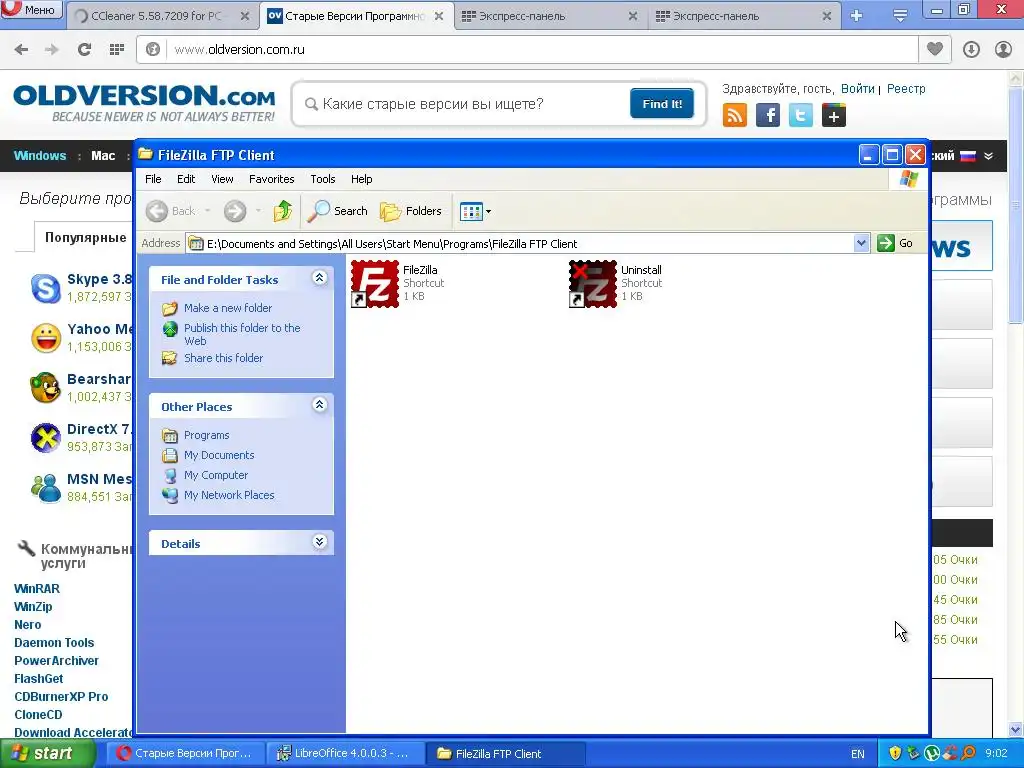Expand the Address bar dropdown
This screenshot has height=768, width=1024.
(861, 244)
